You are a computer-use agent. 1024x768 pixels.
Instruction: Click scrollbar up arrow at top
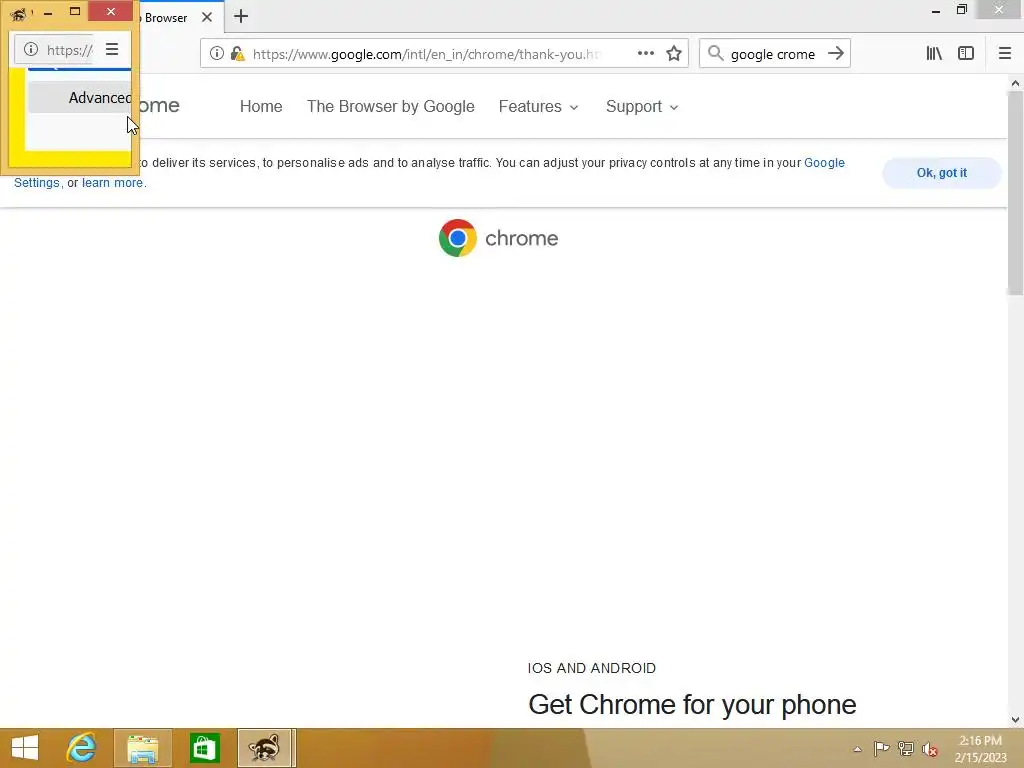pos(1015,83)
